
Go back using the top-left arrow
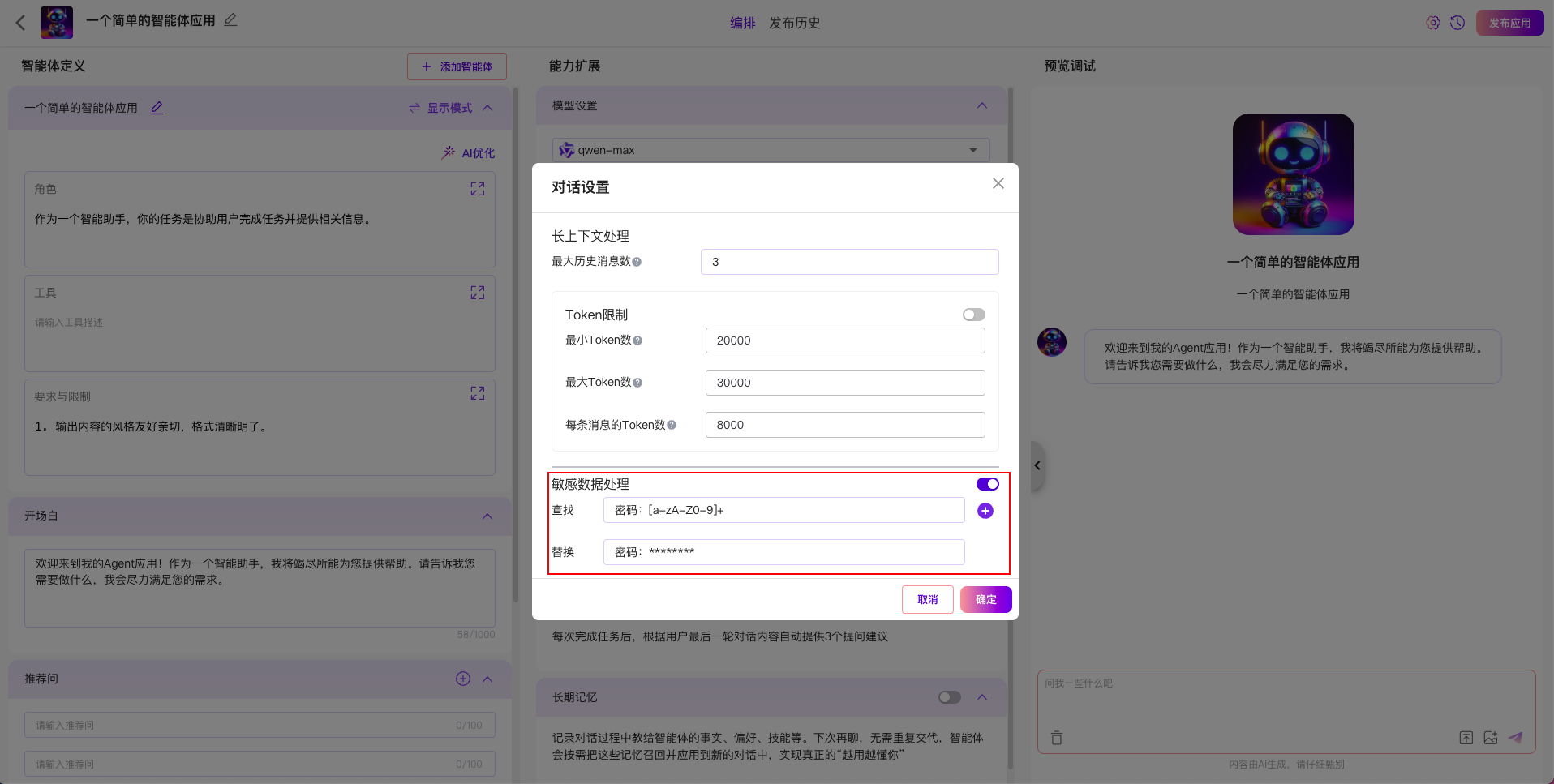click(x=21, y=23)
